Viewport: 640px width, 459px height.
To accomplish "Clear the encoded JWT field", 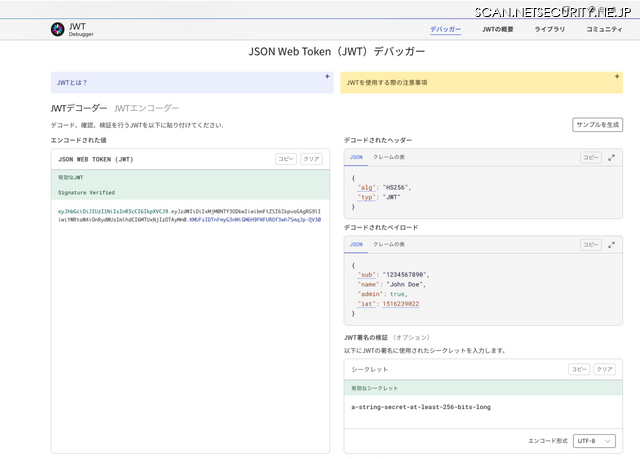I will [312, 159].
